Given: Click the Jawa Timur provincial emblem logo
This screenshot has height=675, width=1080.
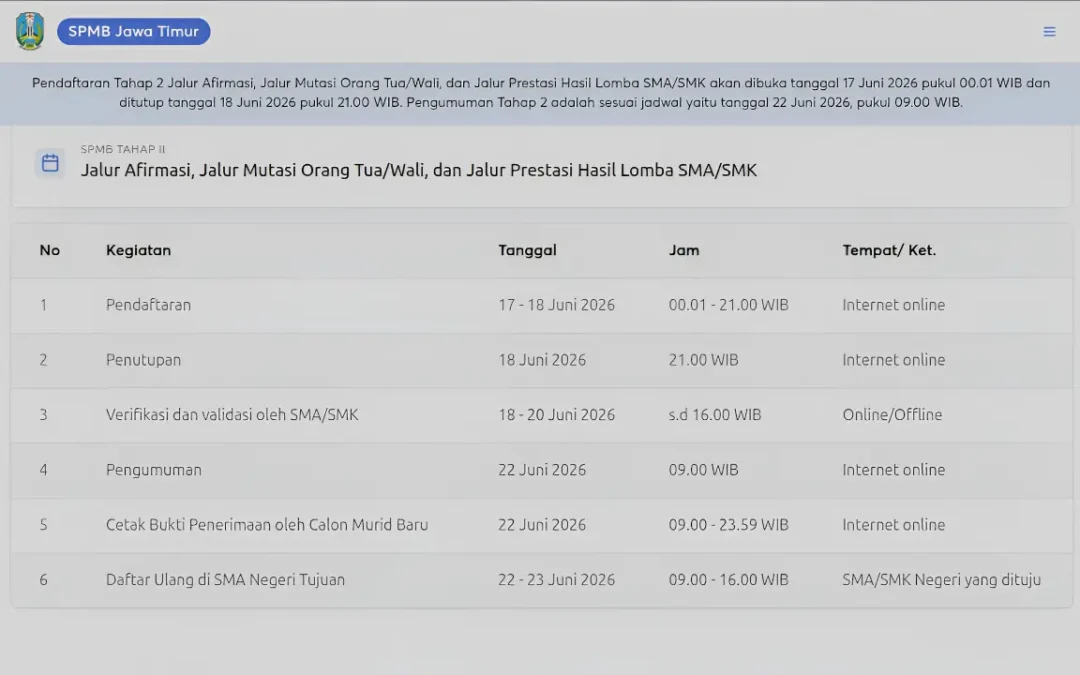Looking at the screenshot, I should click(x=30, y=31).
